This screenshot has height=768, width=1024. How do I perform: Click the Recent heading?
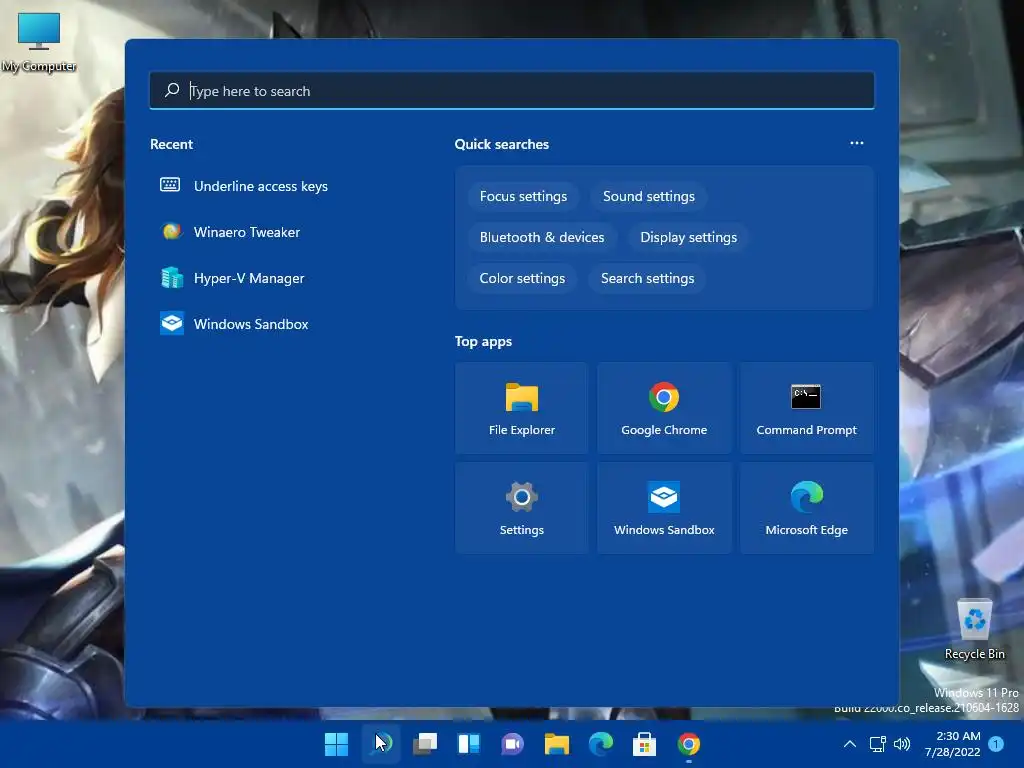pos(171,144)
